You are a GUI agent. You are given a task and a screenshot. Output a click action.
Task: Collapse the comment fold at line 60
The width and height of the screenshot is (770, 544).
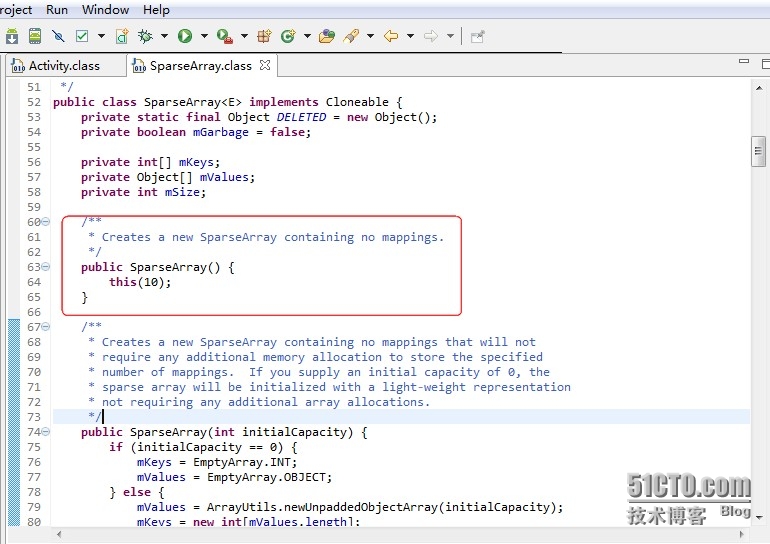[x=46, y=221]
